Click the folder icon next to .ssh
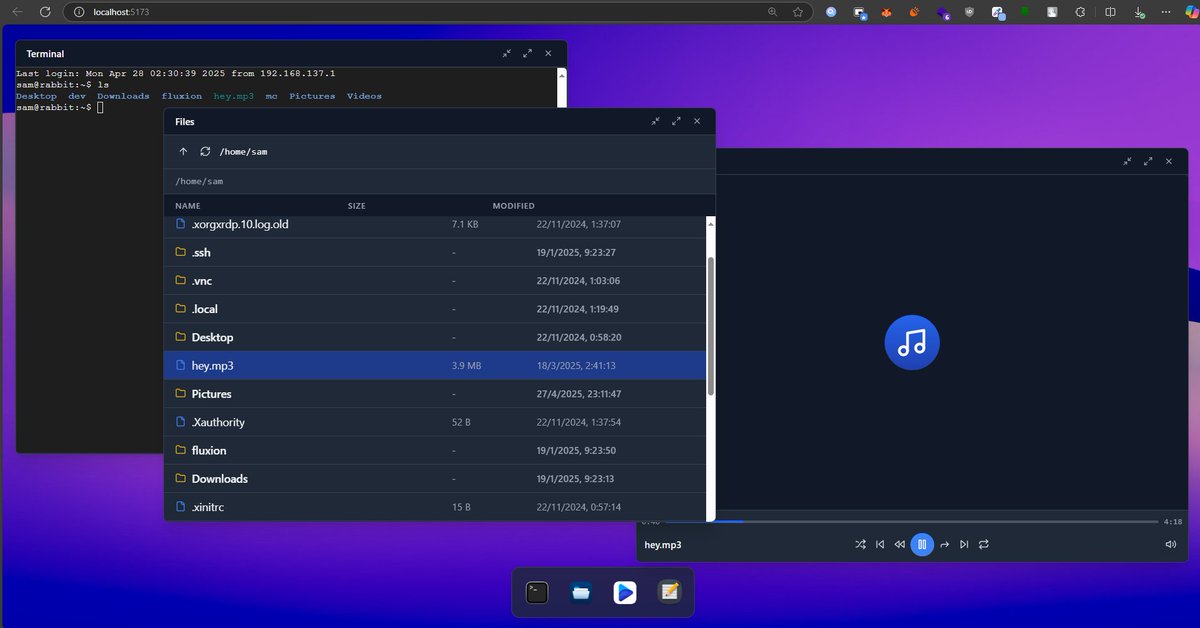The image size is (1200, 628). click(181, 253)
